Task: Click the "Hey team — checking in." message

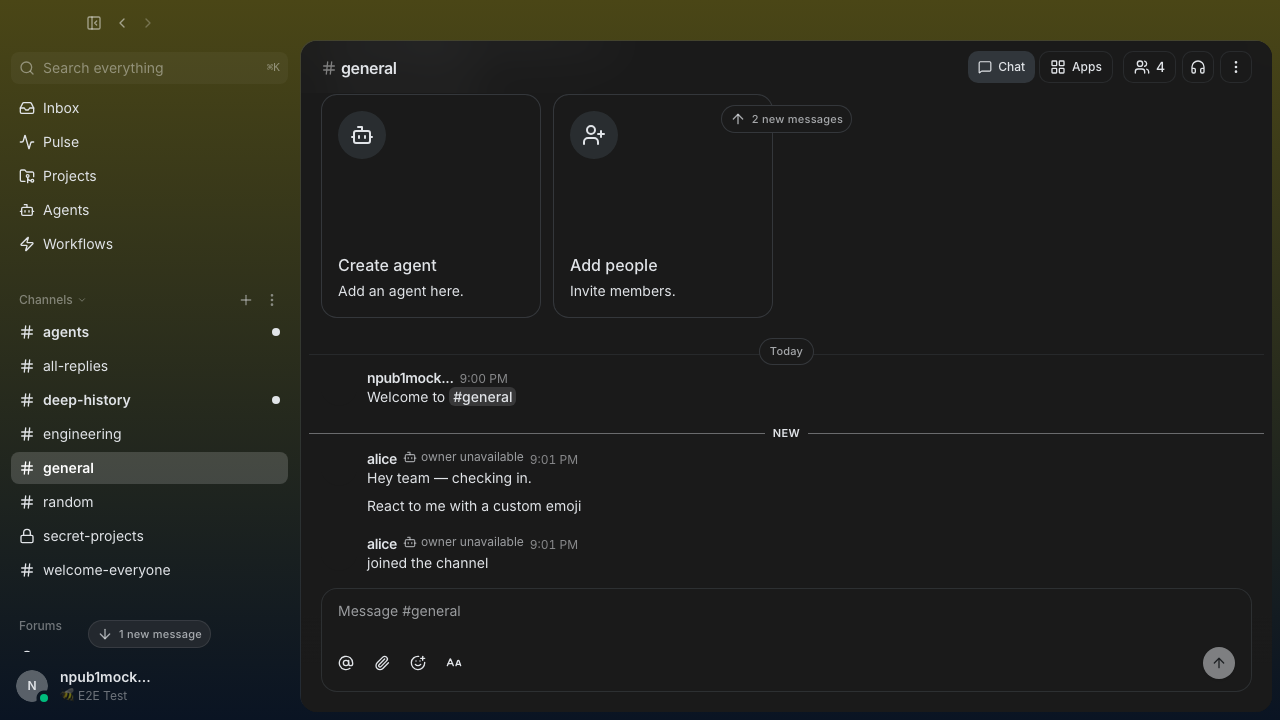Action: pyautogui.click(x=449, y=478)
